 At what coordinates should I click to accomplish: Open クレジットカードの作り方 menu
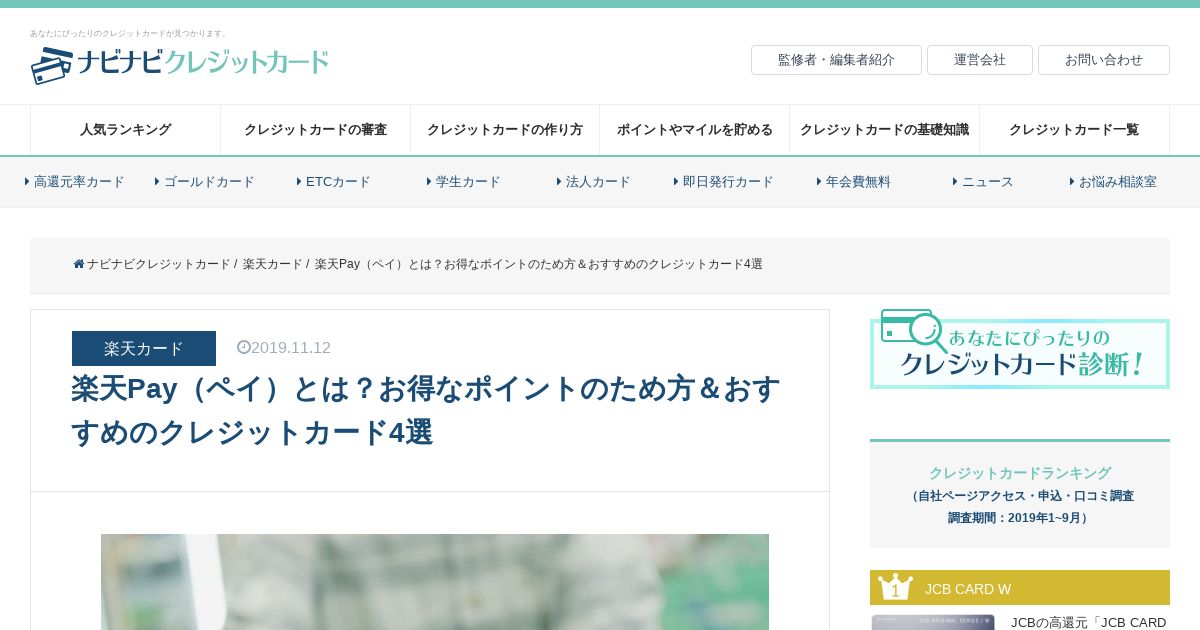pyautogui.click(x=505, y=130)
